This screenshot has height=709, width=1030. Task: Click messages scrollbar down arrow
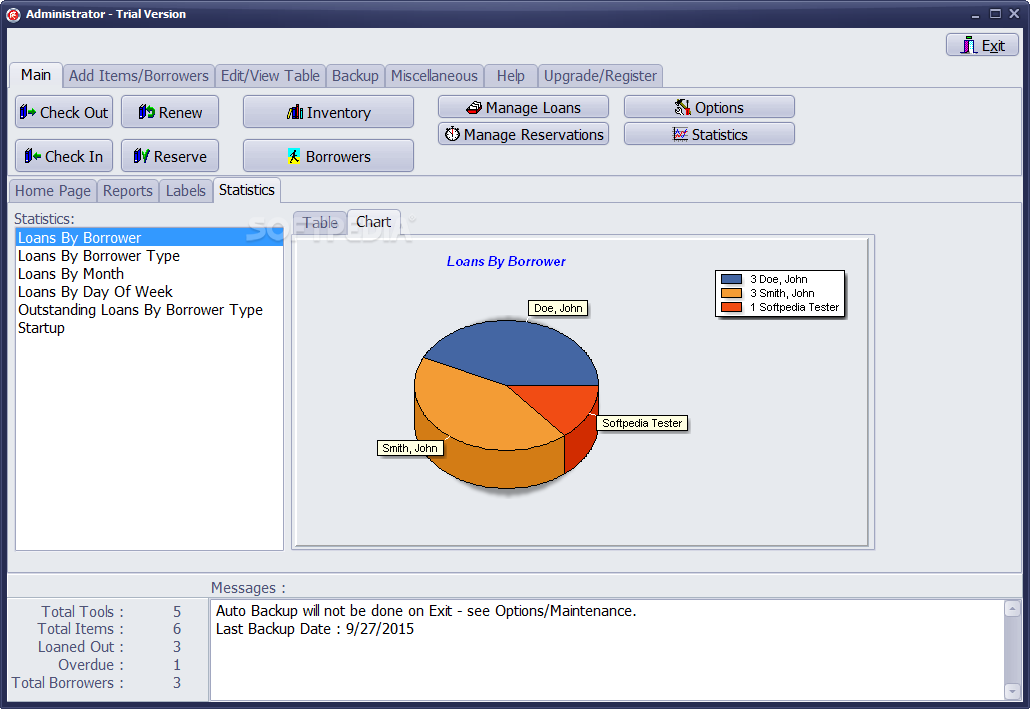1012,691
